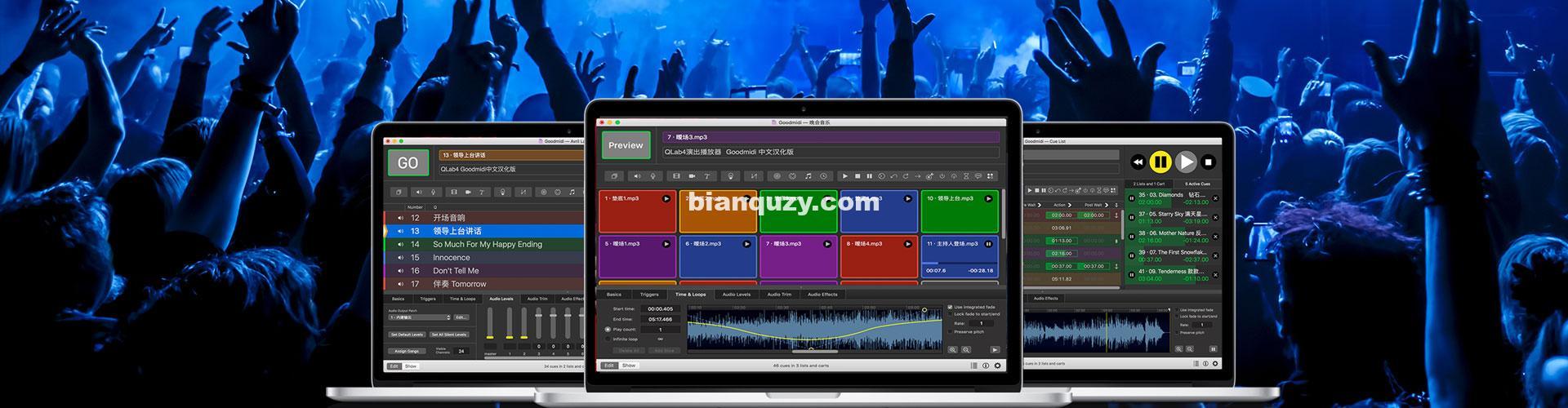Add a Stop cue in center toolbar
Image resolution: width=1568 pixels, height=408 pixels.
click(857, 176)
